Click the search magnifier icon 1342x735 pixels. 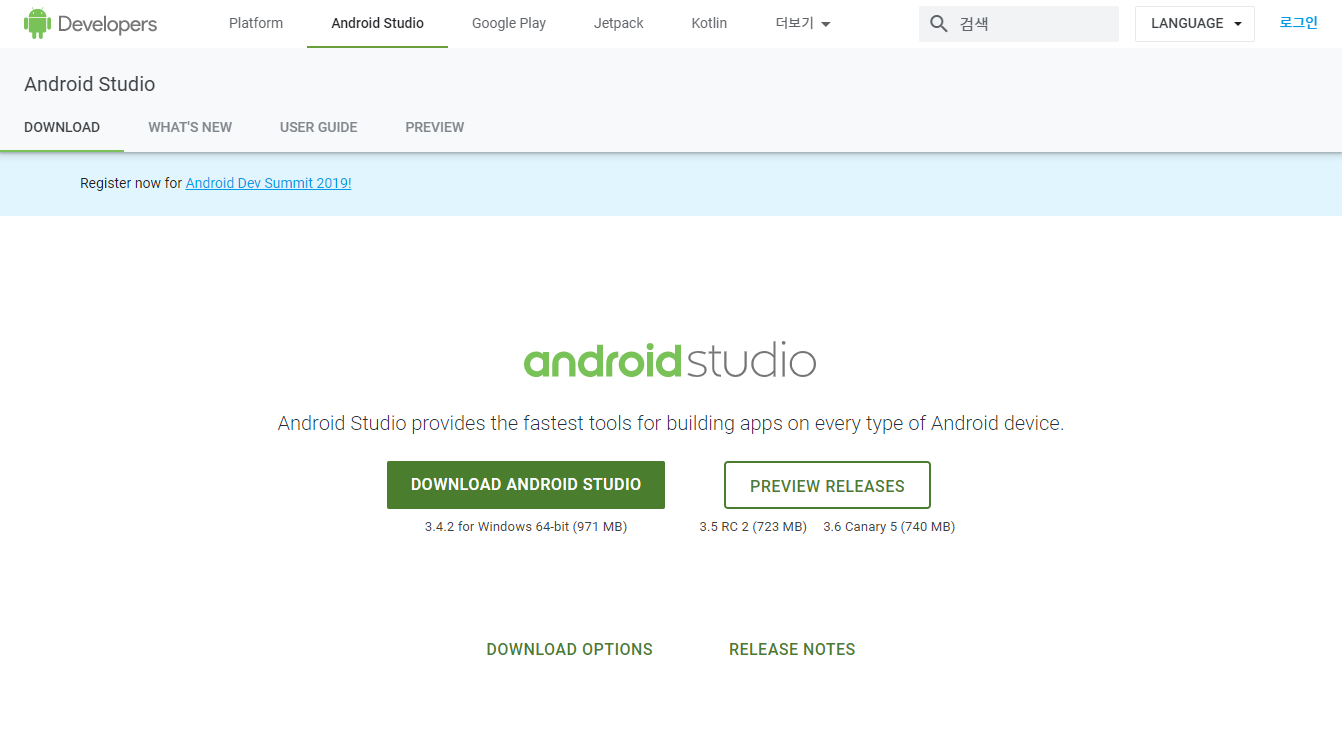[939, 24]
